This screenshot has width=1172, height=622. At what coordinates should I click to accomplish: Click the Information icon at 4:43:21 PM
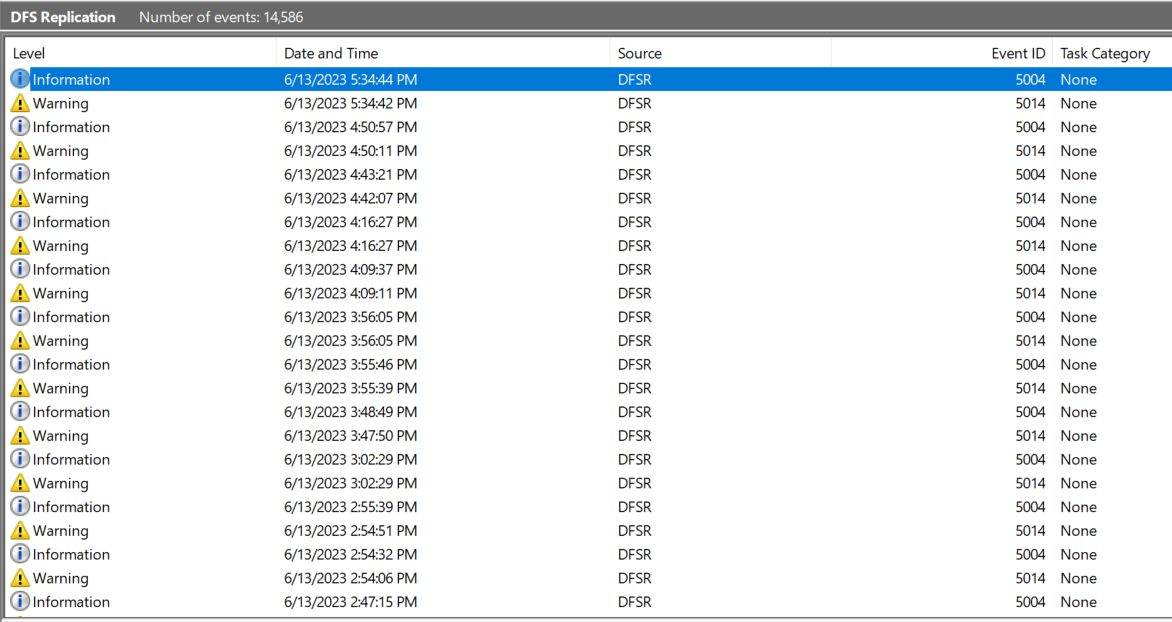coord(20,173)
